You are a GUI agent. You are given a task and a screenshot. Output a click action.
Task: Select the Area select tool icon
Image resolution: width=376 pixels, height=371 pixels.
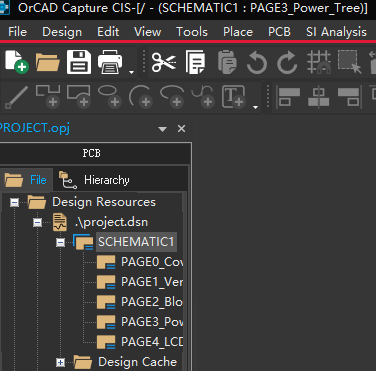349,62
